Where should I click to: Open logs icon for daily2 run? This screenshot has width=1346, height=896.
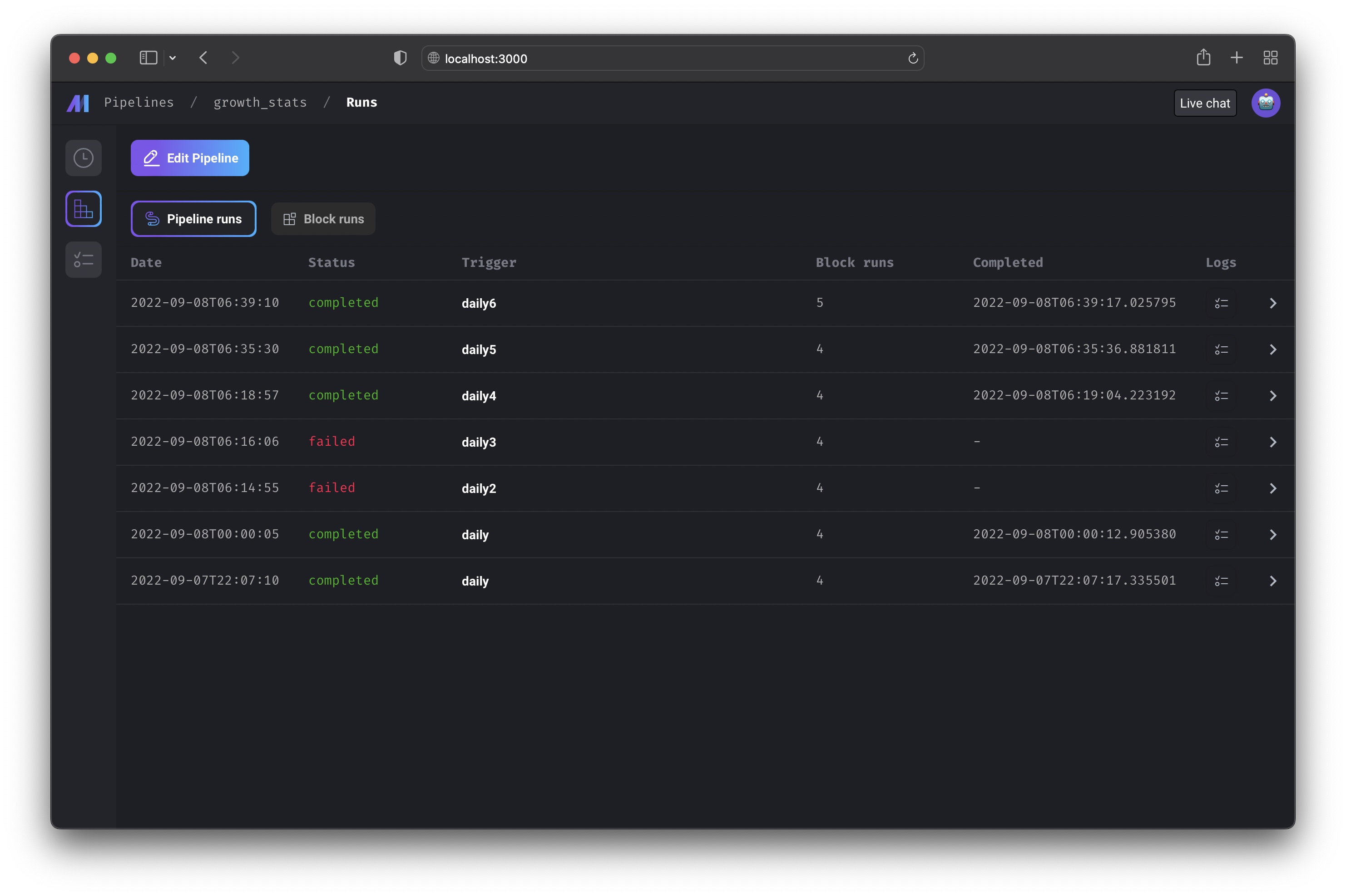pyautogui.click(x=1221, y=488)
